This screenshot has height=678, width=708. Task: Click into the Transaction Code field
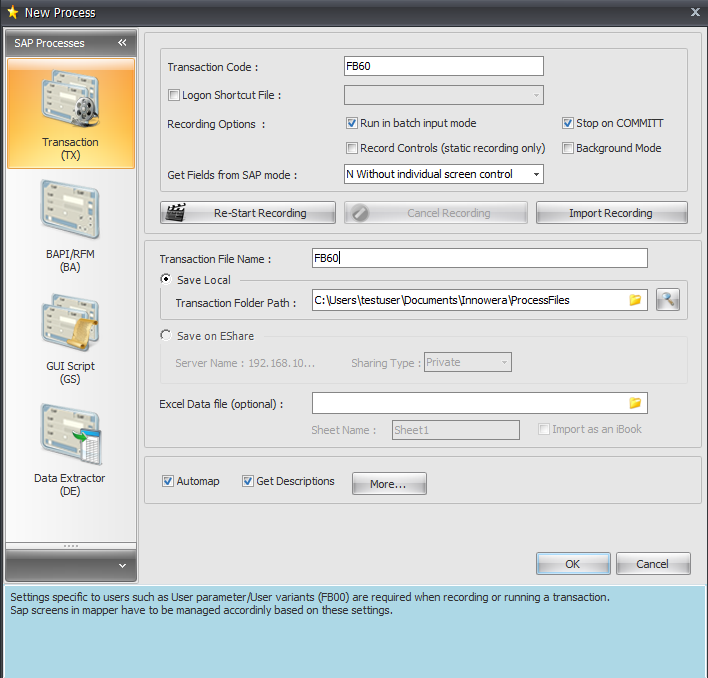[x=443, y=66]
